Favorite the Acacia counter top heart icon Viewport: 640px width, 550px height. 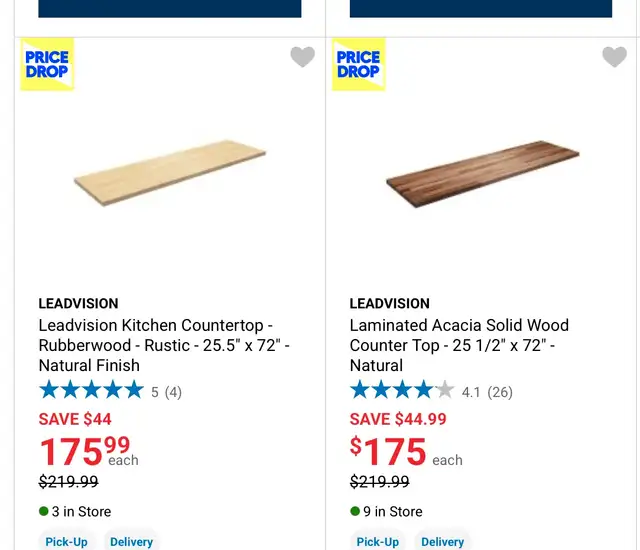click(x=614, y=56)
